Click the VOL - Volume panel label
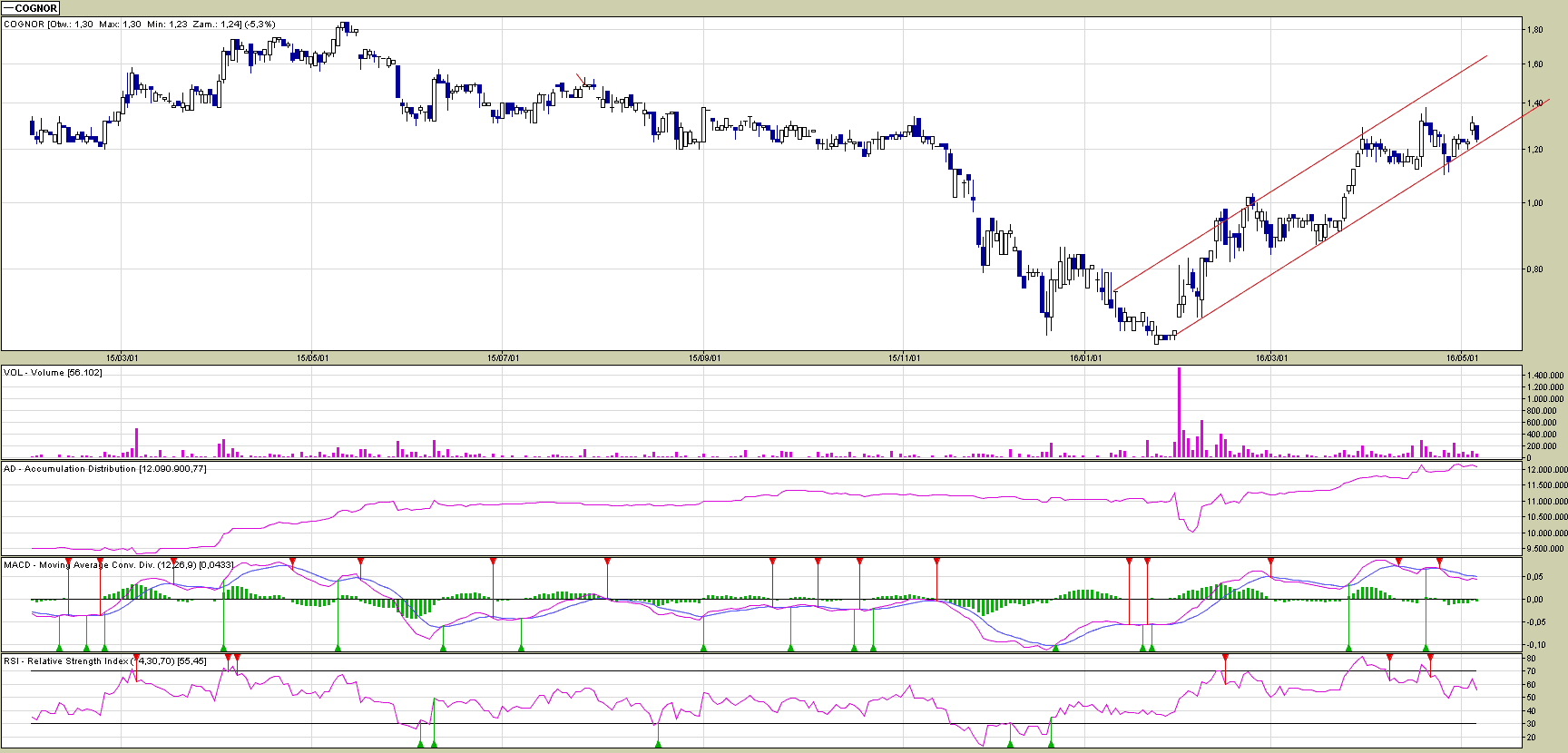This screenshot has height=753, width=1568. tap(53, 373)
